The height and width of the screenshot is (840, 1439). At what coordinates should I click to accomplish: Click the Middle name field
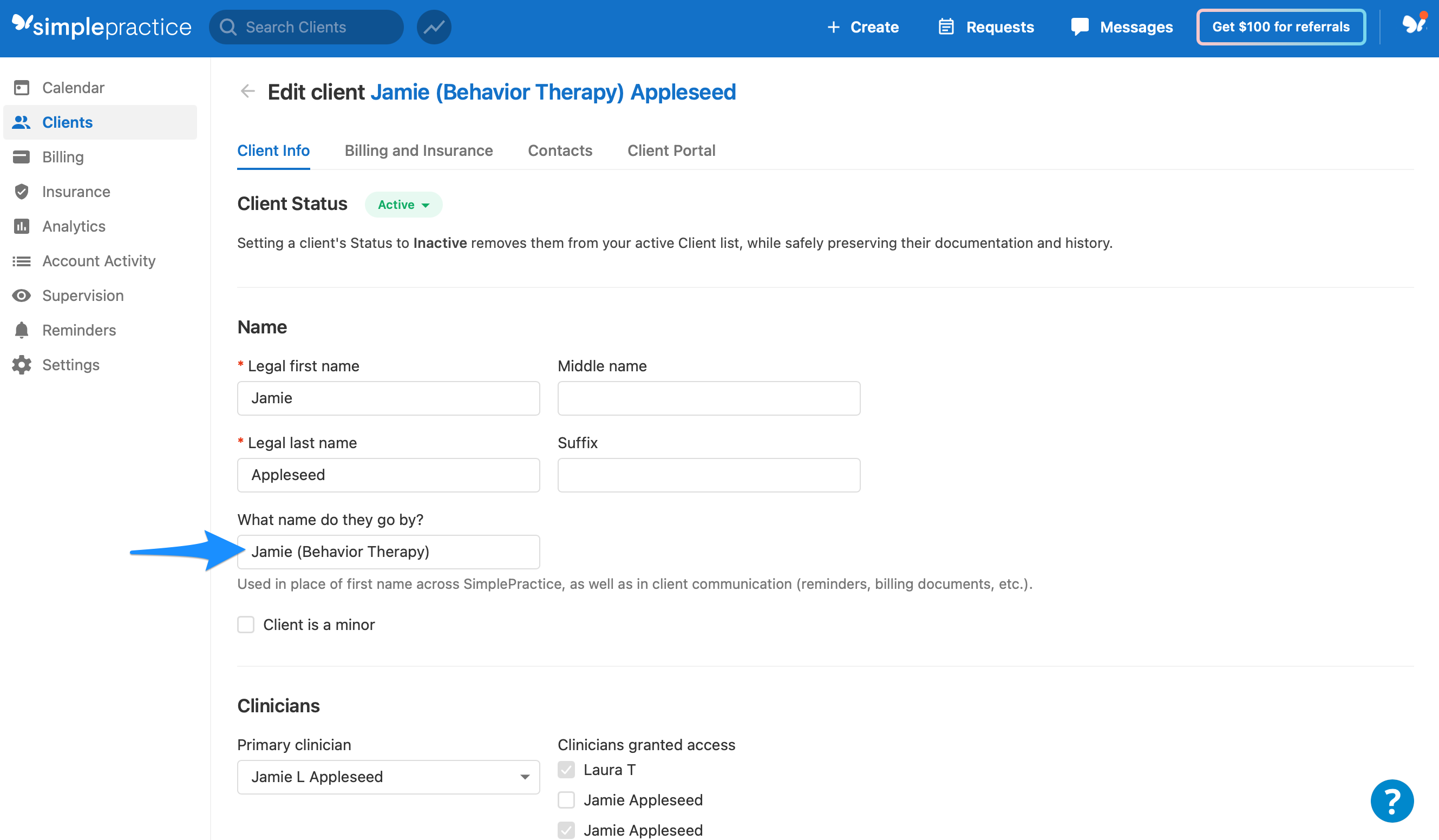[x=709, y=398]
